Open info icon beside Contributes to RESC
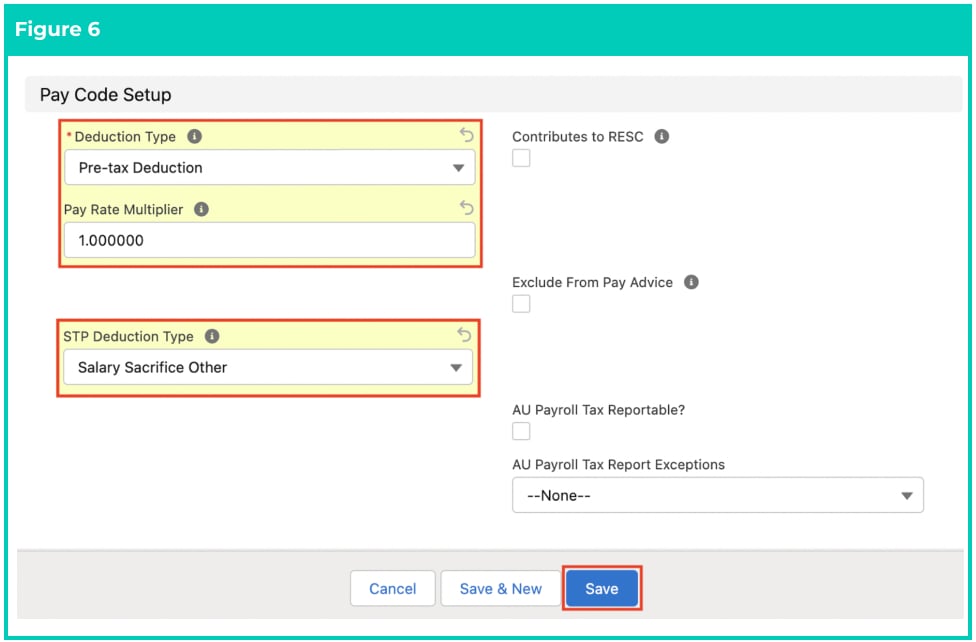976x642 pixels. point(662,136)
